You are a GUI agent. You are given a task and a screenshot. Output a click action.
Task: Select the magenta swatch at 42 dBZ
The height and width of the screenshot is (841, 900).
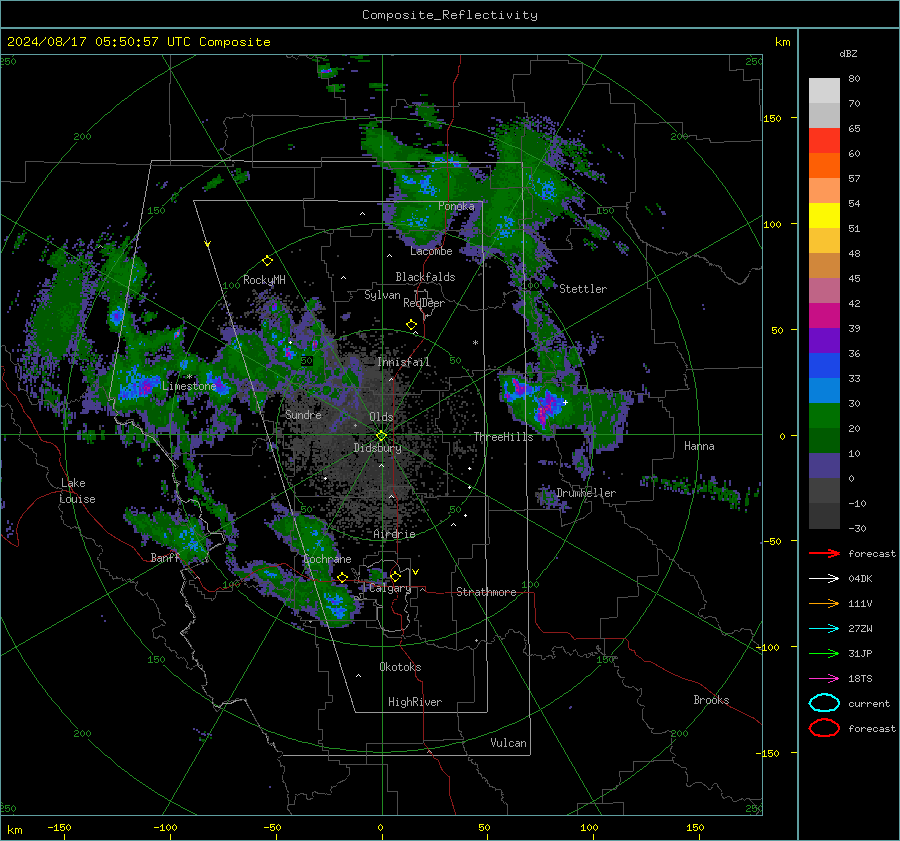(x=824, y=315)
